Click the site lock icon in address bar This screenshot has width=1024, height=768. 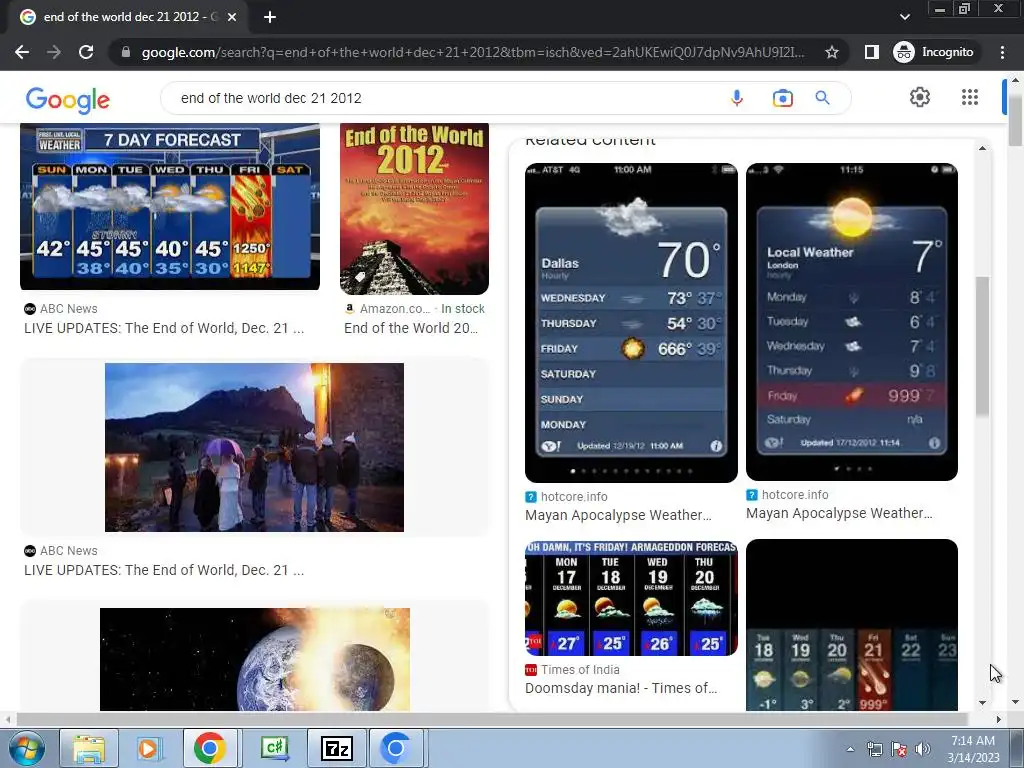coord(126,52)
